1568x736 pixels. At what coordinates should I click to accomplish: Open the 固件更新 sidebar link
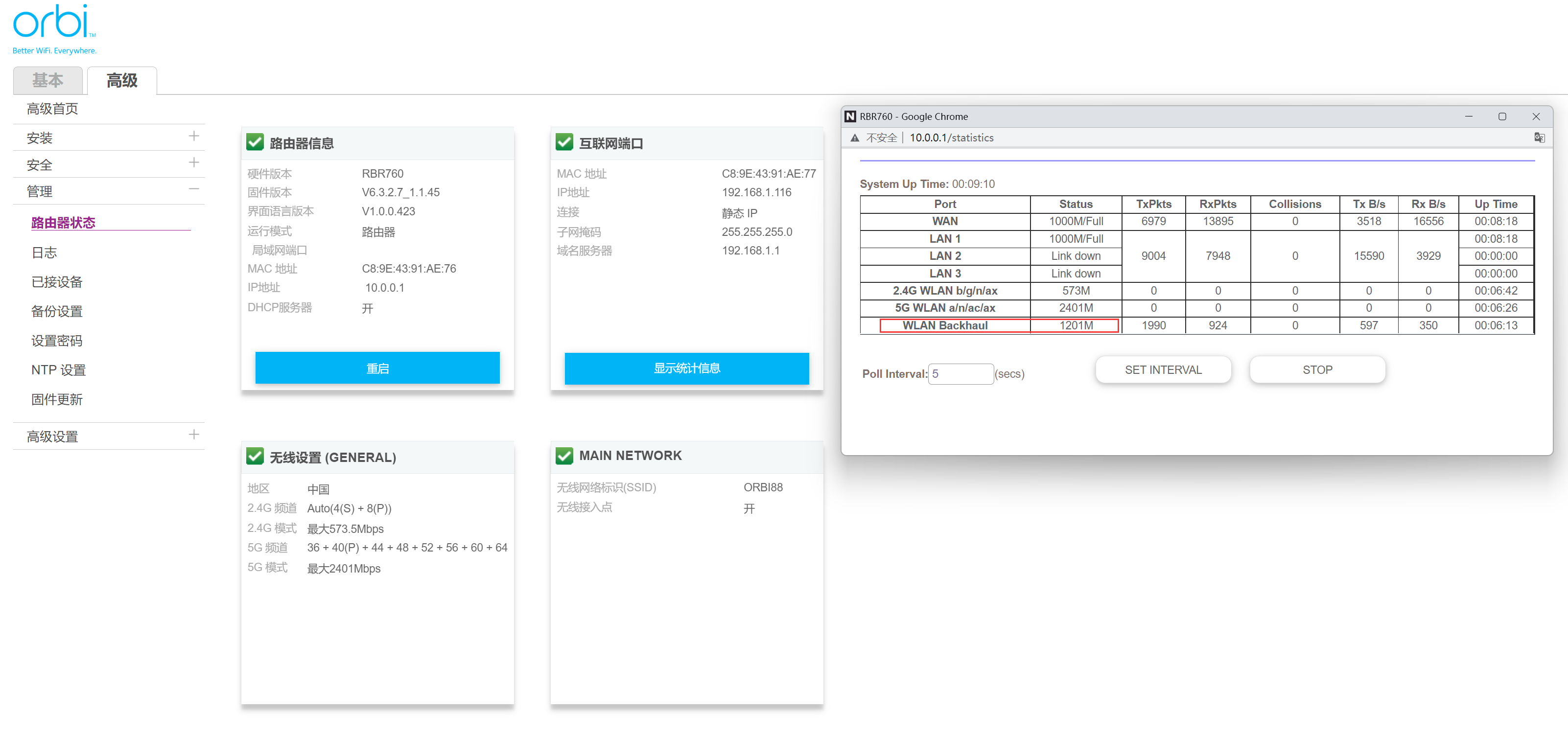pyautogui.click(x=57, y=400)
